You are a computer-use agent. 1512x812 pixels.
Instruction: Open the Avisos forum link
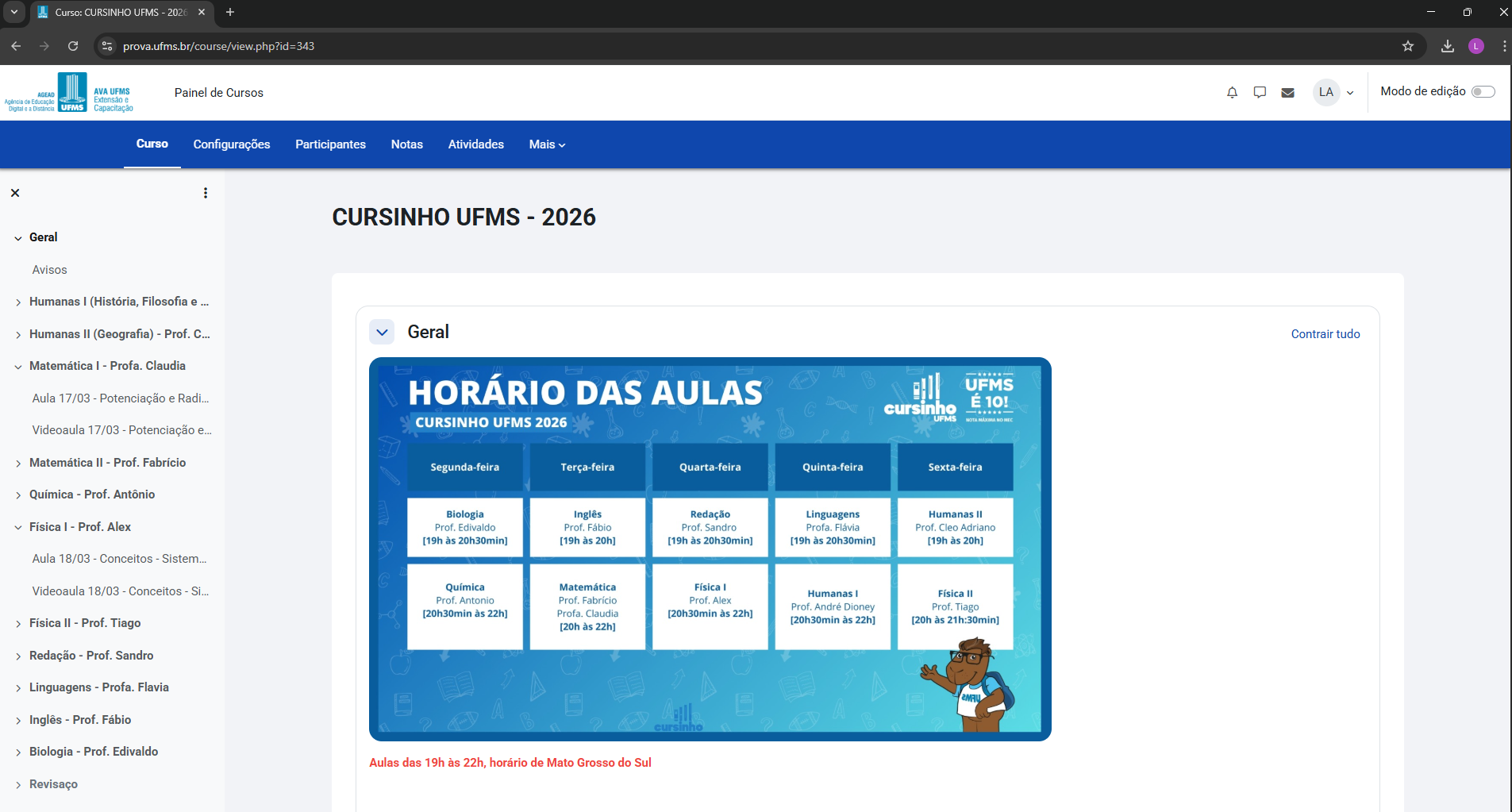coord(49,269)
